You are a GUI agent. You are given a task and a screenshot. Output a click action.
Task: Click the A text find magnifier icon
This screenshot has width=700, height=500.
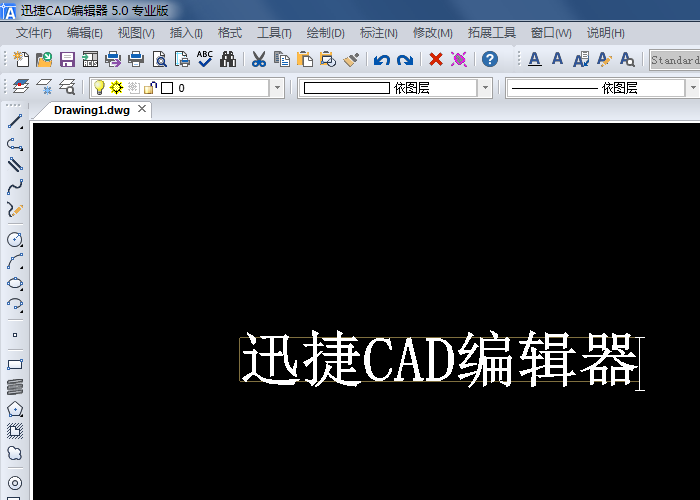[x=627, y=59]
